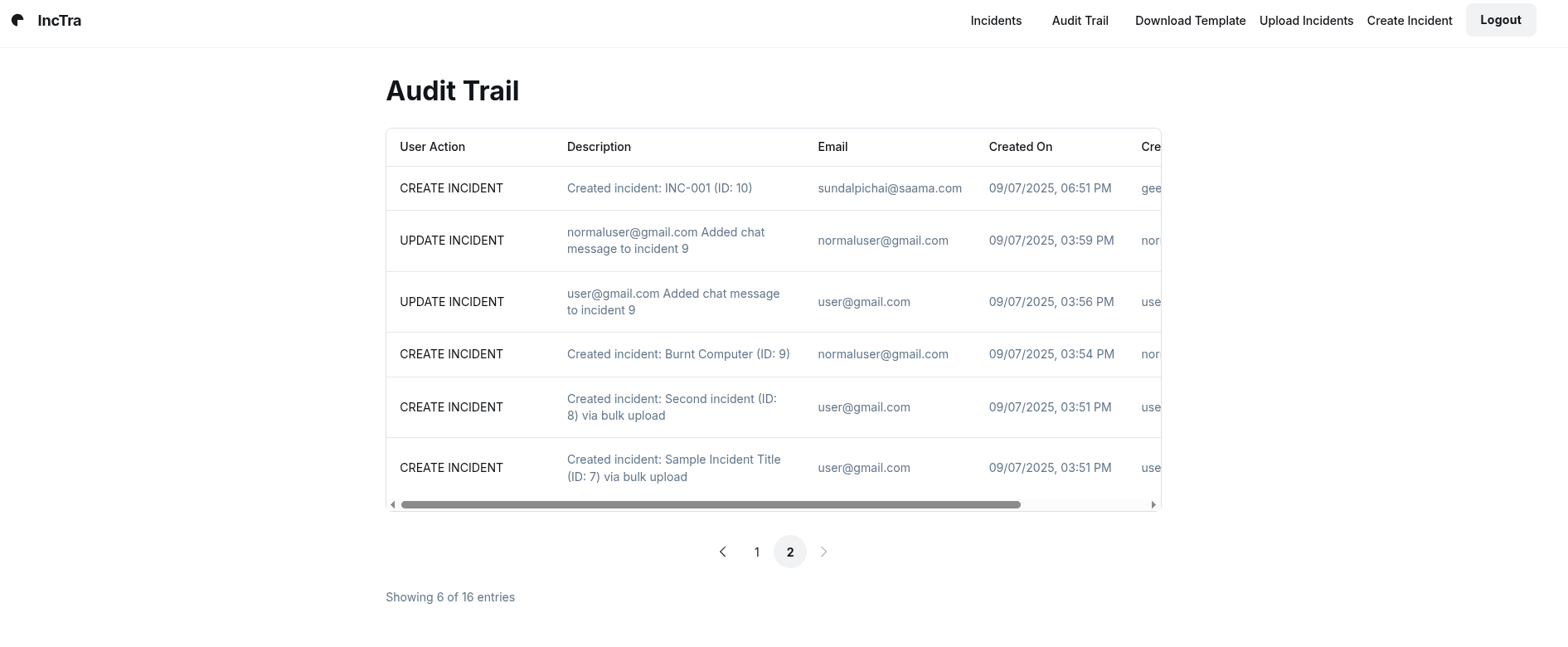The height and width of the screenshot is (647, 1568).
Task: Click the next page right chevron
Action: tap(823, 552)
